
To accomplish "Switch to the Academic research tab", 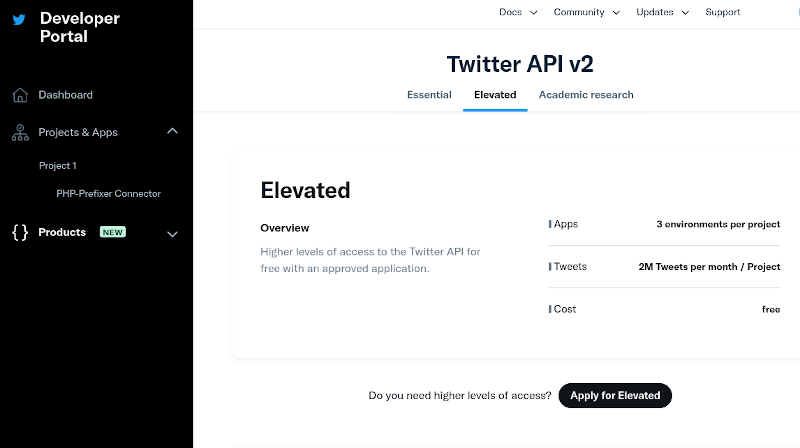I will 586,95.
